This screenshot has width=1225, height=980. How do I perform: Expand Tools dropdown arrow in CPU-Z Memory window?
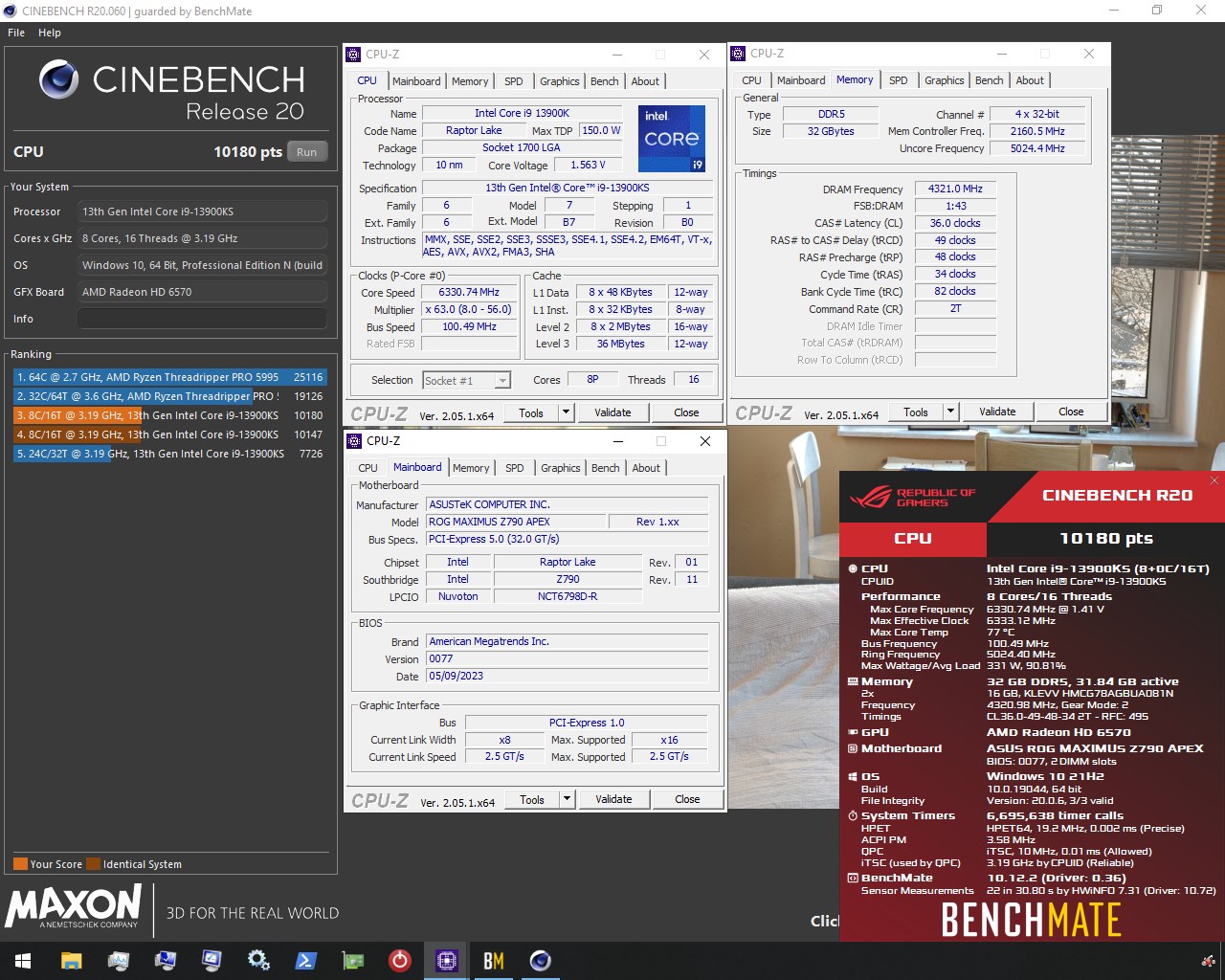[950, 412]
